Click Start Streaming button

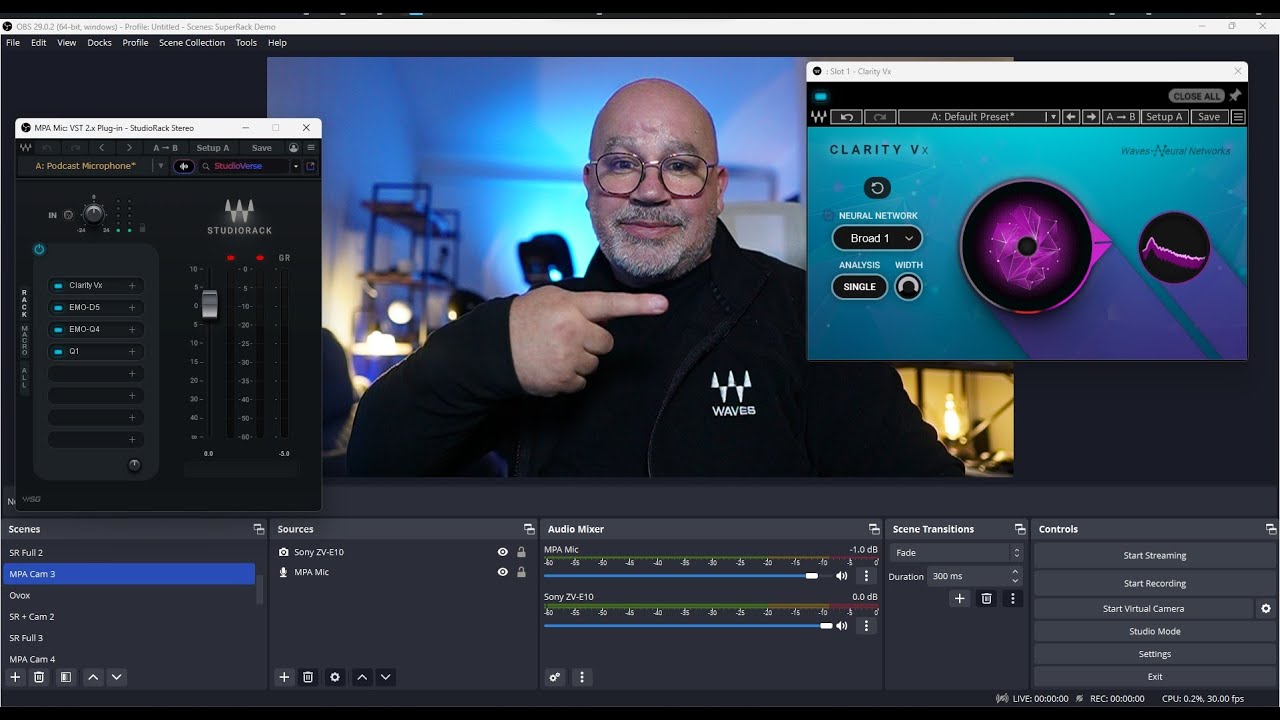(1155, 556)
